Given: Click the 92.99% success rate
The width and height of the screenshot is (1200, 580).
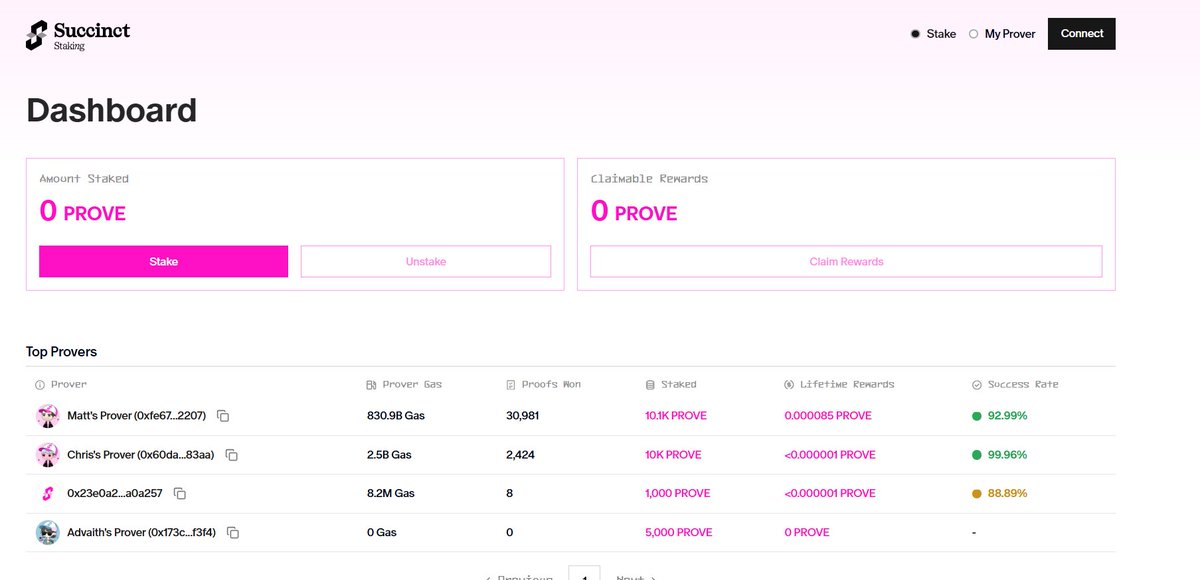Looking at the screenshot, I should coord(1007,416).
